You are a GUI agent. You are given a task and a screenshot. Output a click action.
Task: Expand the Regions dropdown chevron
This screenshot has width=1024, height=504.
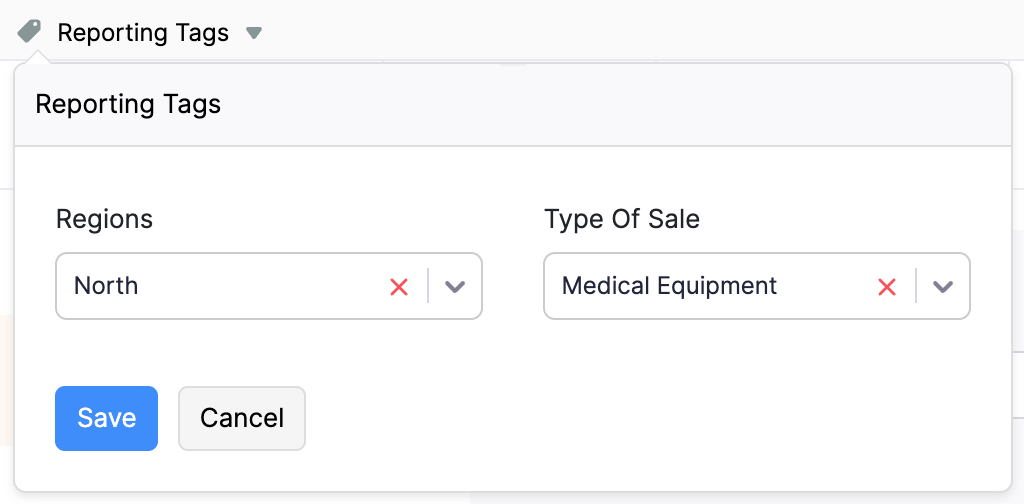click(x=455, y=287)
